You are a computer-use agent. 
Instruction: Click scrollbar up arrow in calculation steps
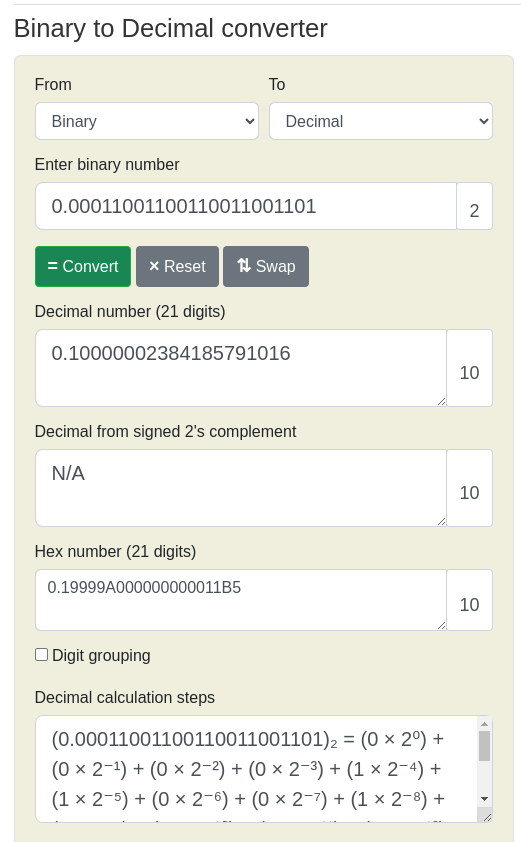tap(484, 724)
